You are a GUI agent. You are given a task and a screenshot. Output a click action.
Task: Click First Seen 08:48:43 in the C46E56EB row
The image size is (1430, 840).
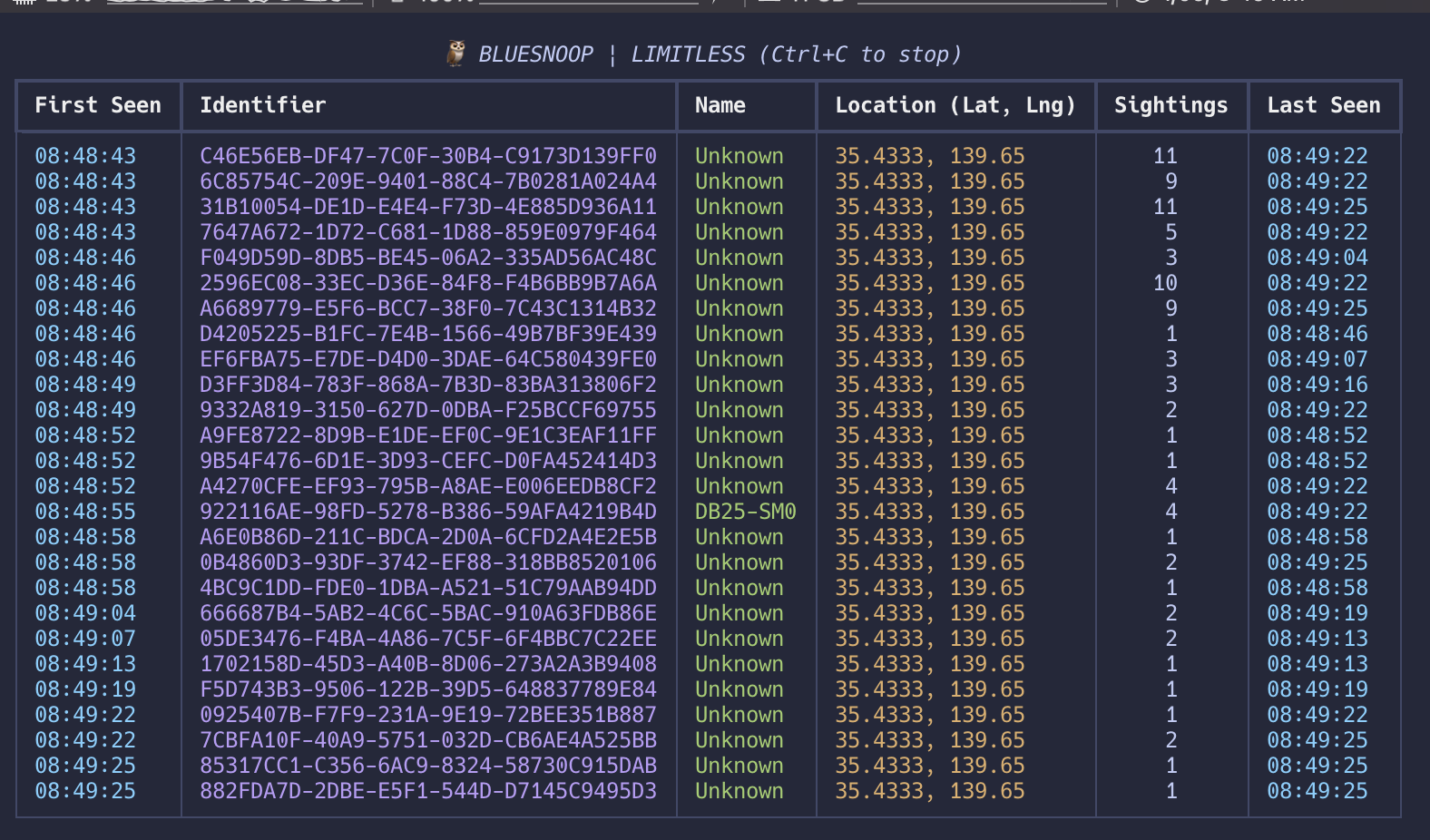(x=85, y=156)
